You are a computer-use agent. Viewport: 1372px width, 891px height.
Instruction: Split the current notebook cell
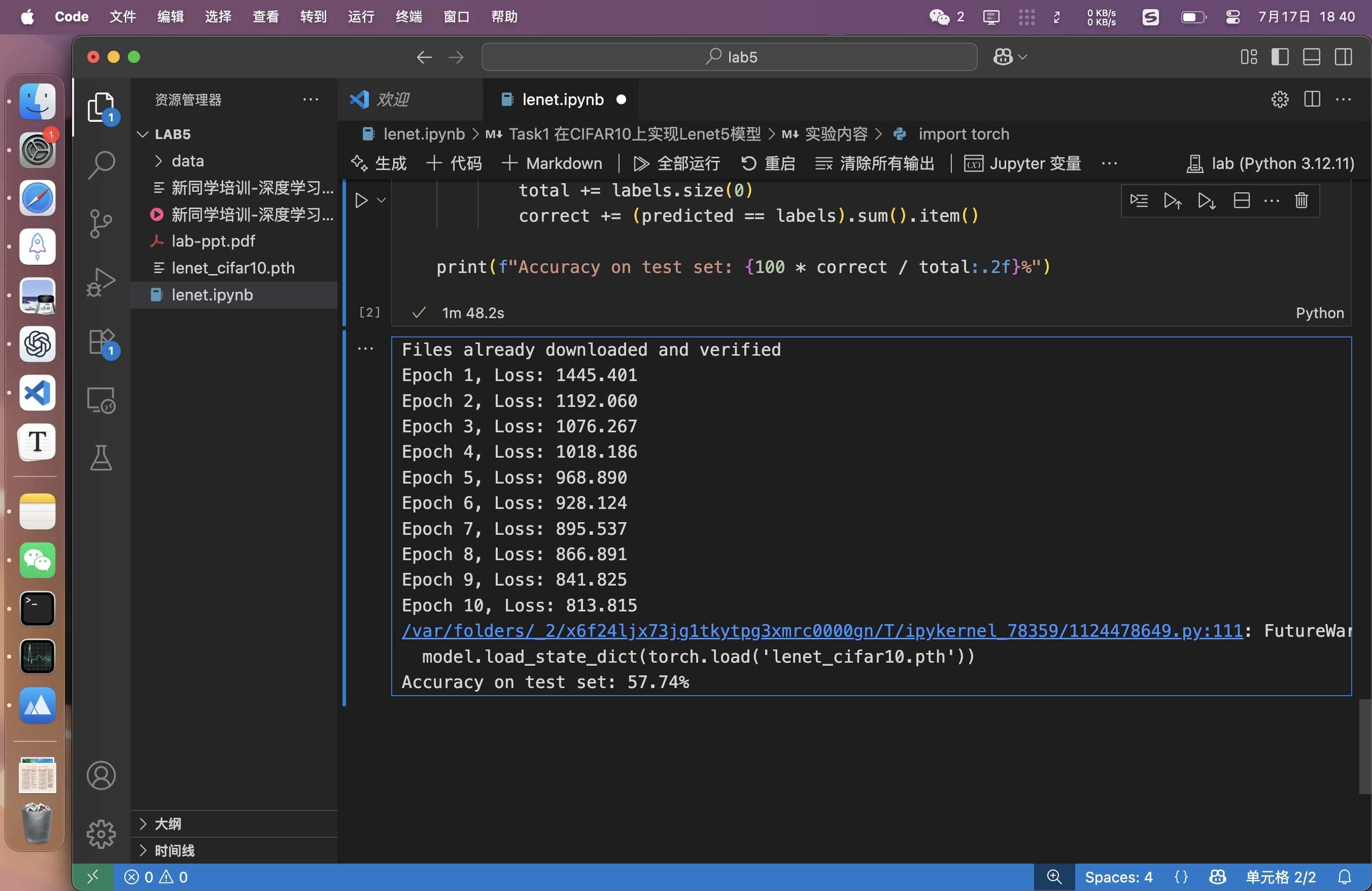point(1241,200)
